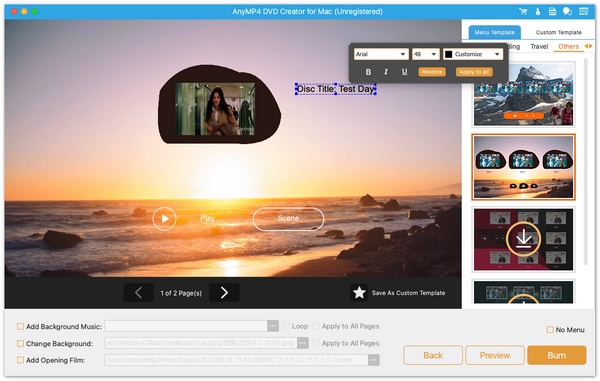Select the mountain template thumbnail
Screen dimensions: 600x381
coord(523,94)
